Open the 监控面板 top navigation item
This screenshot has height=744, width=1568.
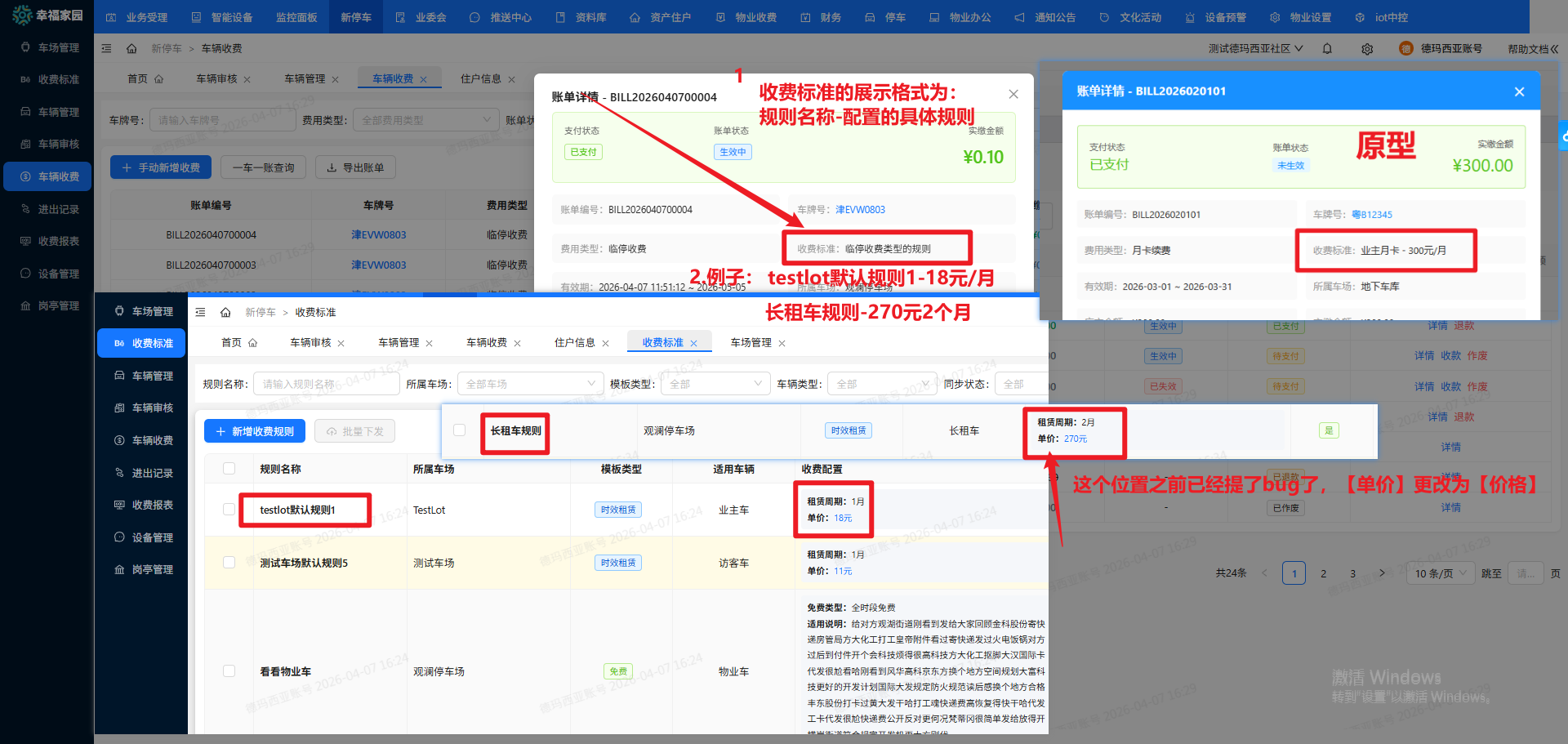click(x=296, y=17)
